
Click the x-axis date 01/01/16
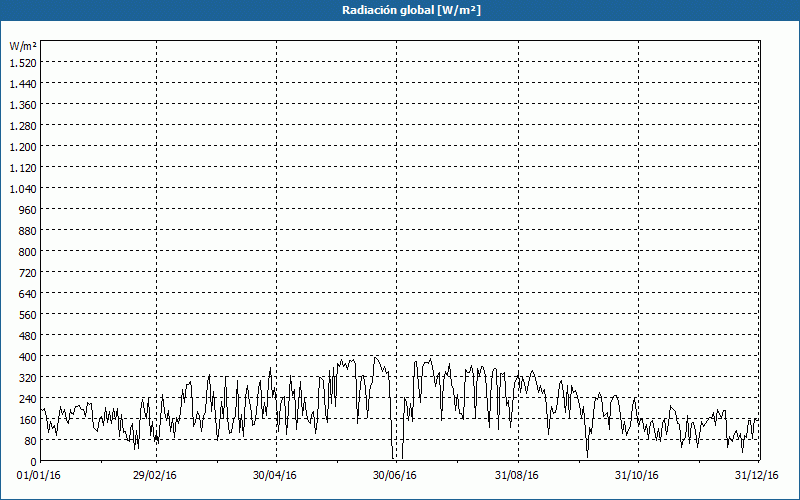38,476
